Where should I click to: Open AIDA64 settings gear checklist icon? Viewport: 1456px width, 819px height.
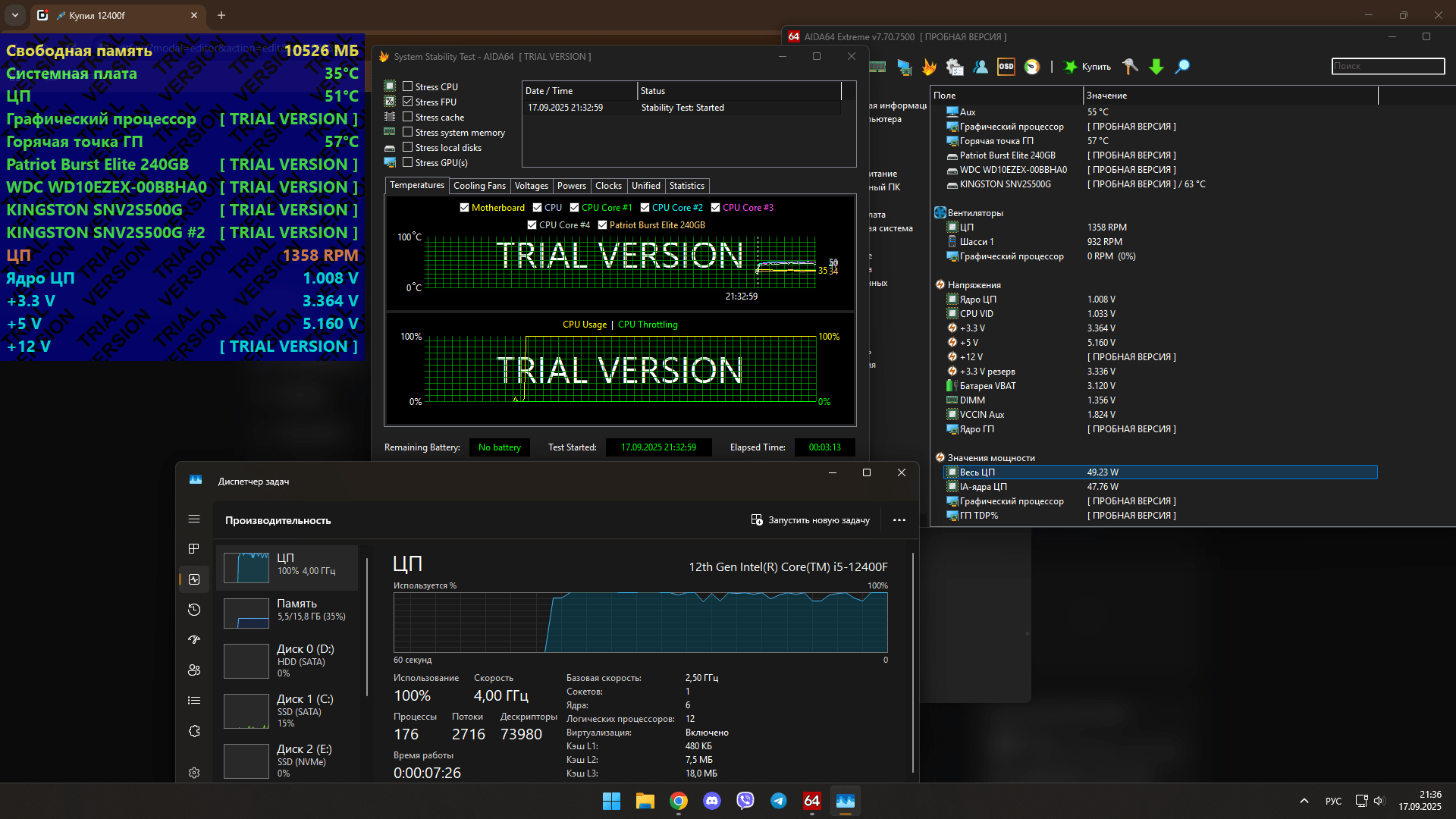(x=955, y=67)
